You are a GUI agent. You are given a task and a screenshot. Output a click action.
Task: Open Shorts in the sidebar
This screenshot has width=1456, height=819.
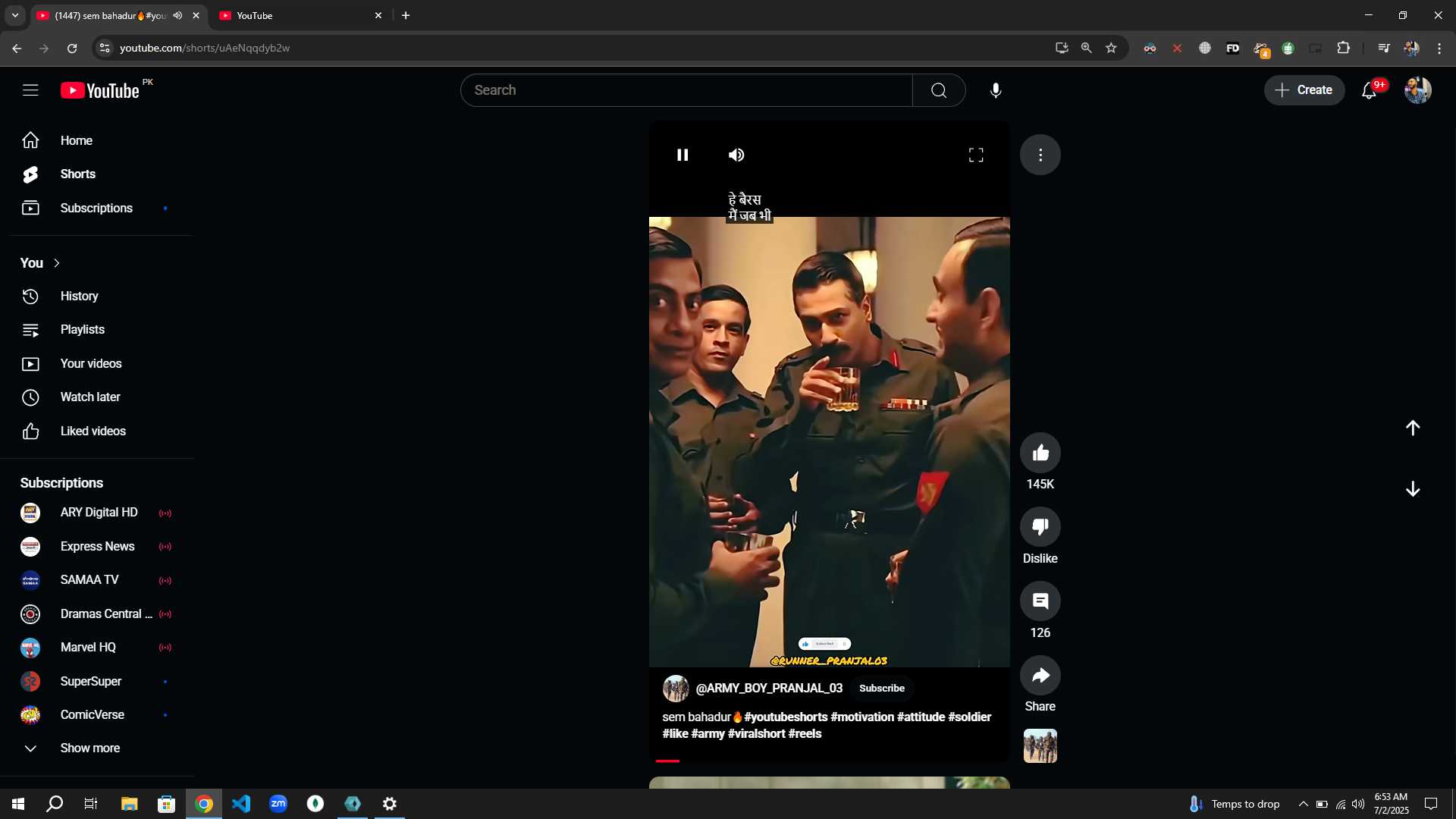[x=97, y=174]
